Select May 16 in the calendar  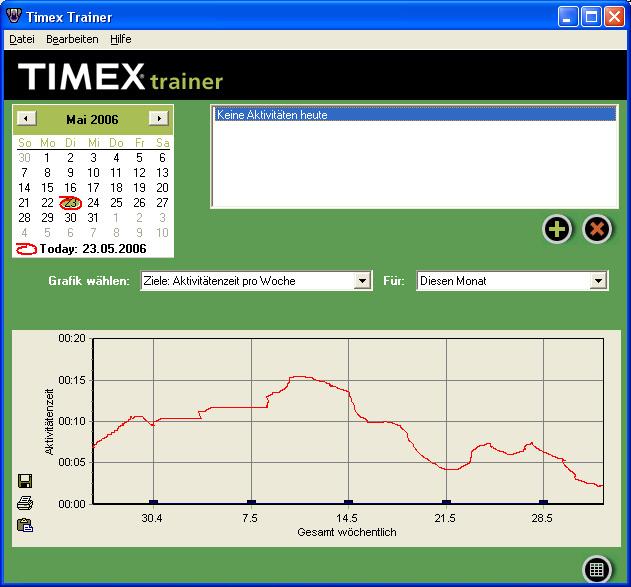click(x=70, y=188)
